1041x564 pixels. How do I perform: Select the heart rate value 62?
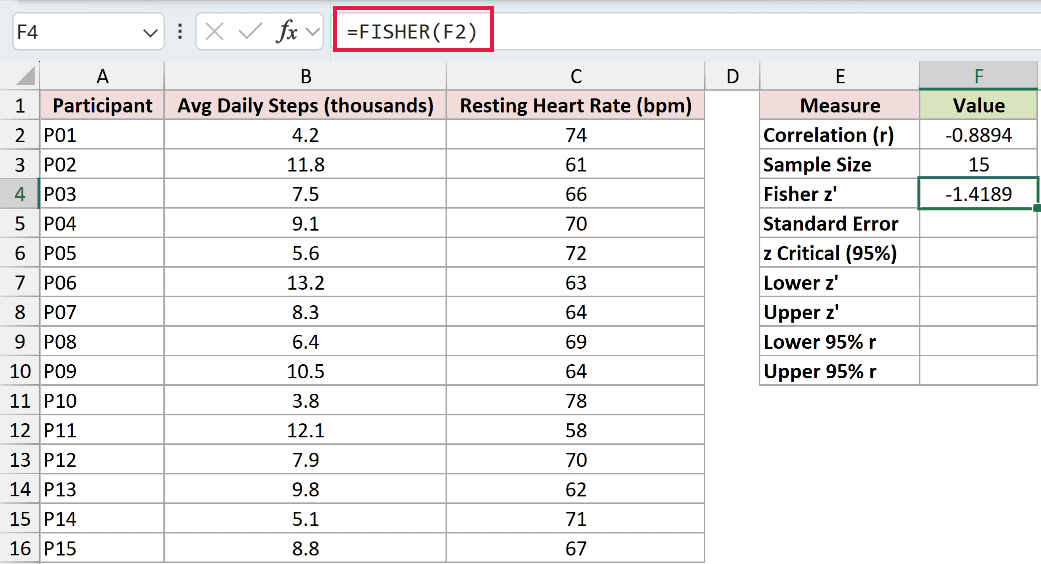click(x=576, y=489)
